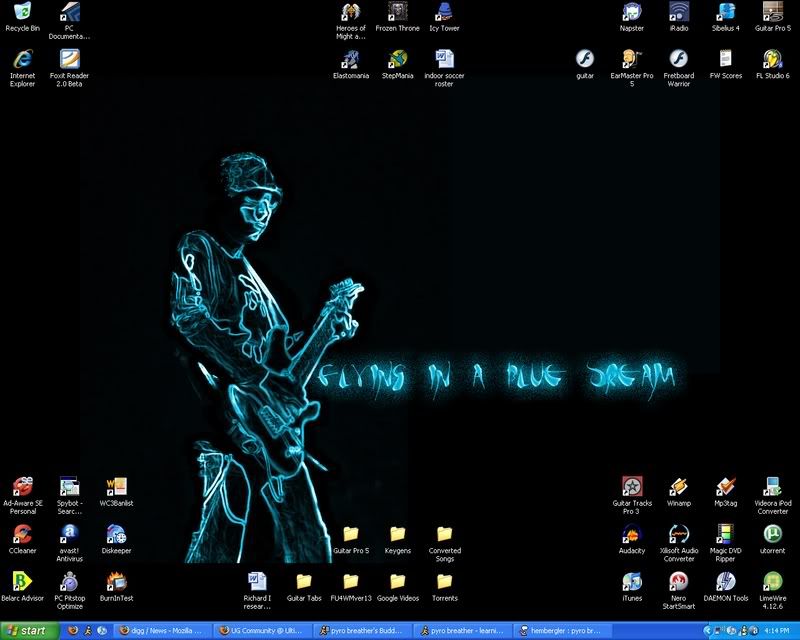Switch to pyro breather - learni... window
Viewport: 800px width, 640px height.
tap(462, 631)
